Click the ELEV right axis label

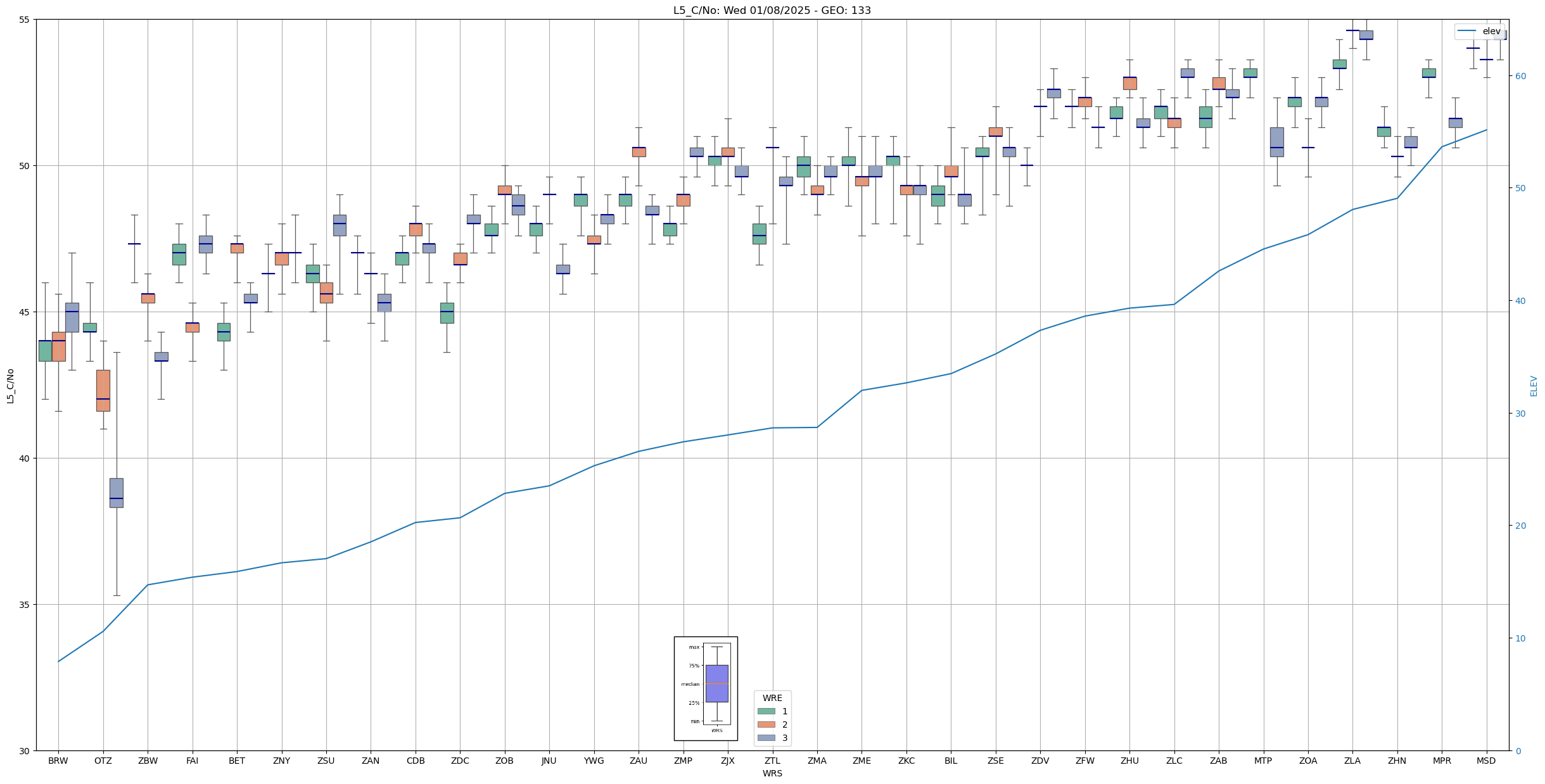pos(1534,386)
